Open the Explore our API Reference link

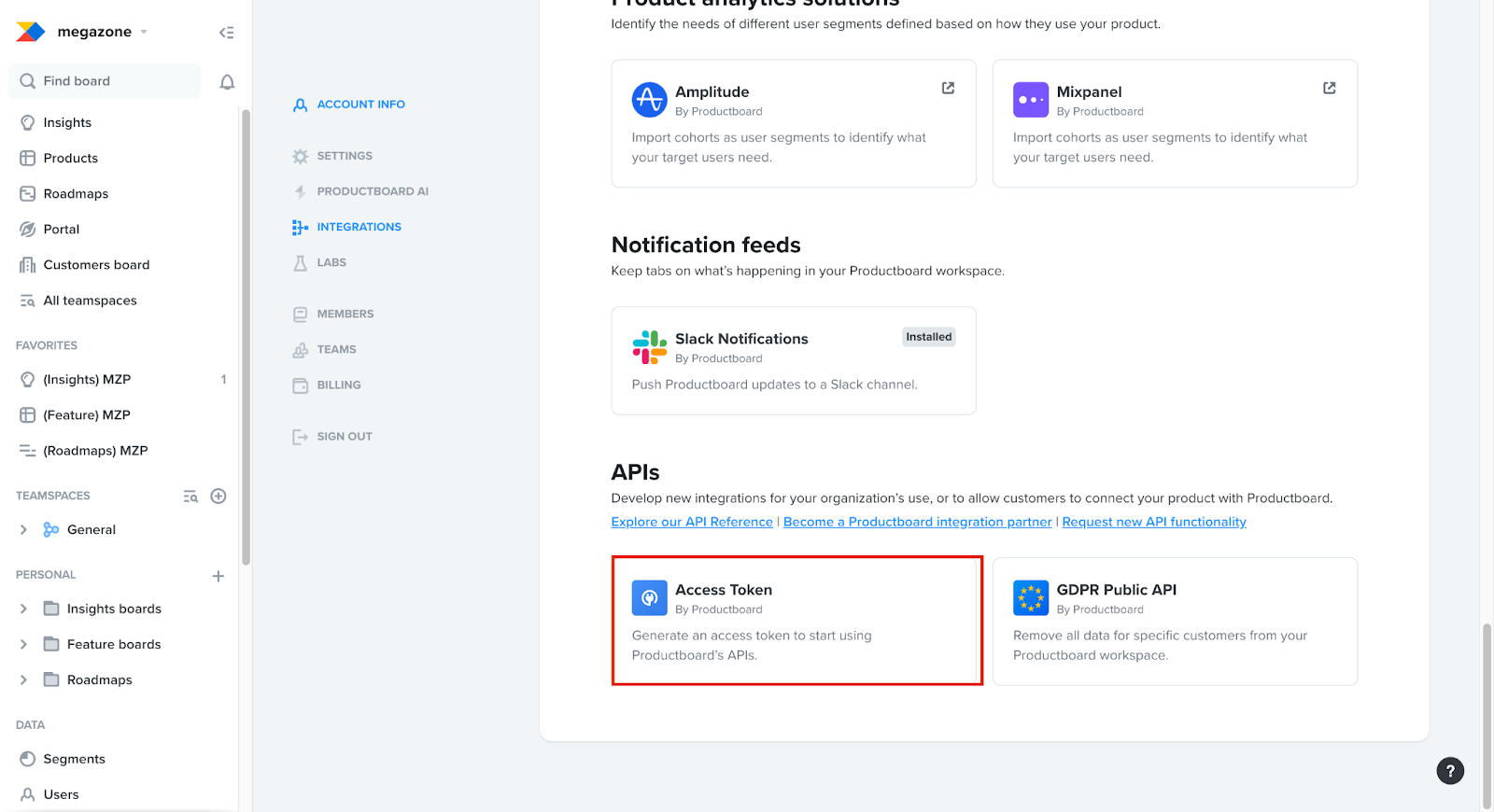coord(692,523)
